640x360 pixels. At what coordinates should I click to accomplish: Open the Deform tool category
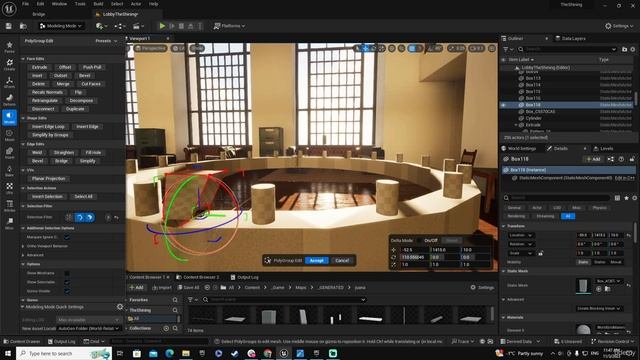pyautogui.click(x=9, y=100)
